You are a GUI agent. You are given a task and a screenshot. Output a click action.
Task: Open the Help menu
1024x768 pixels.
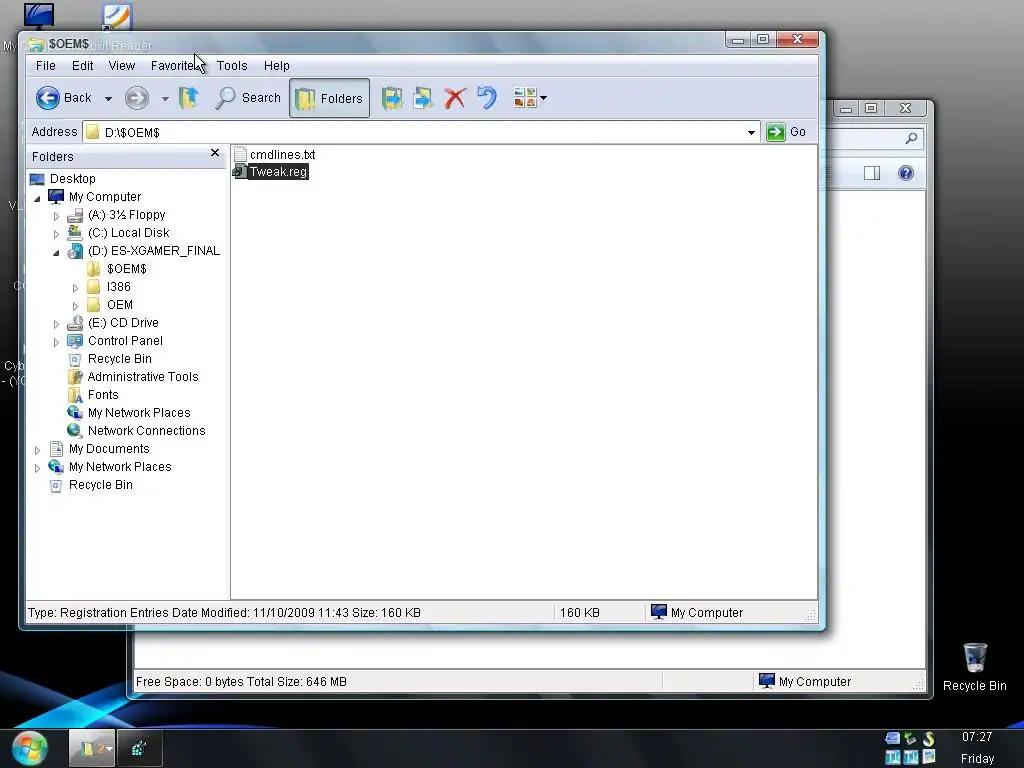[276, 66]
